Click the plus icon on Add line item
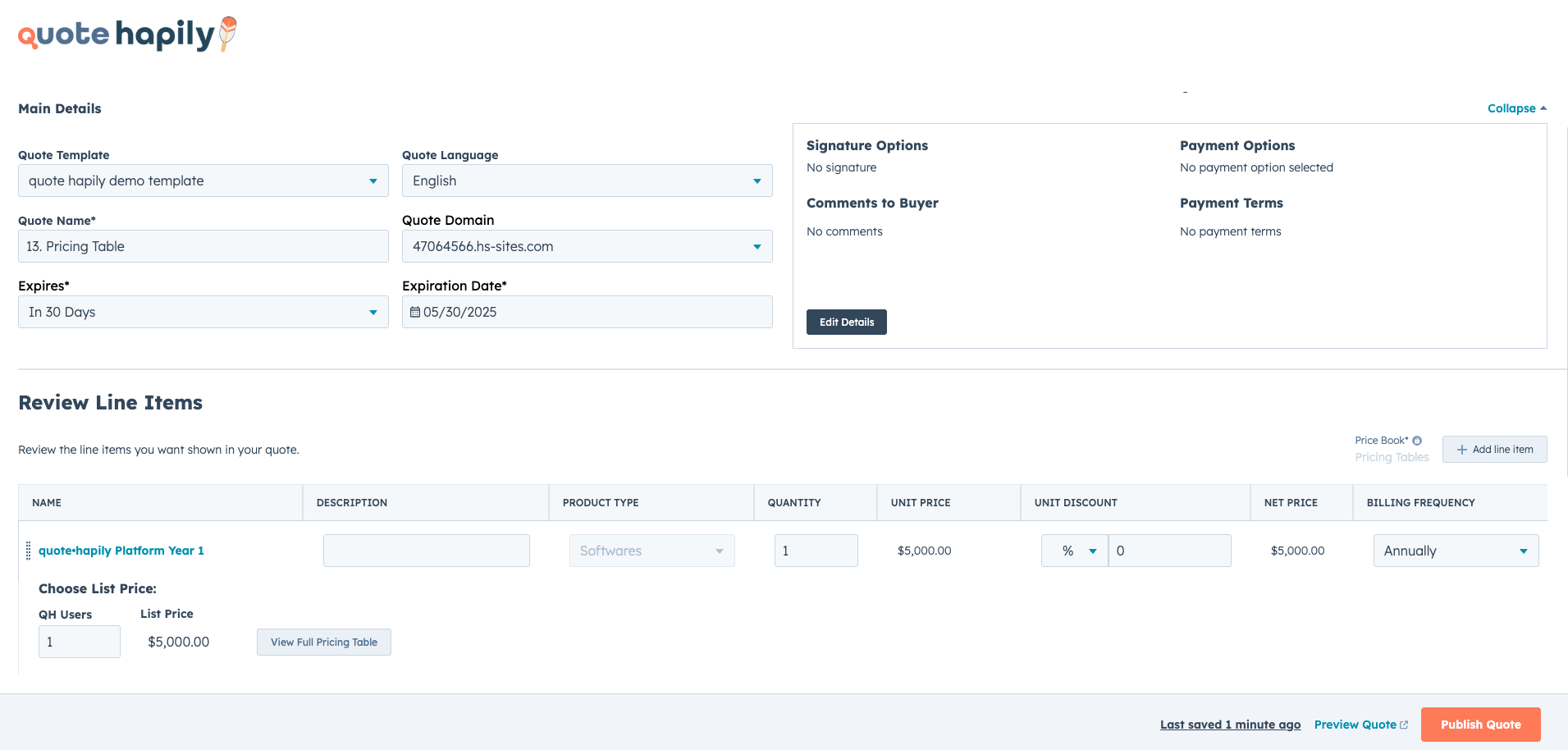The image size is (1568, 750). coord(1461,450)
